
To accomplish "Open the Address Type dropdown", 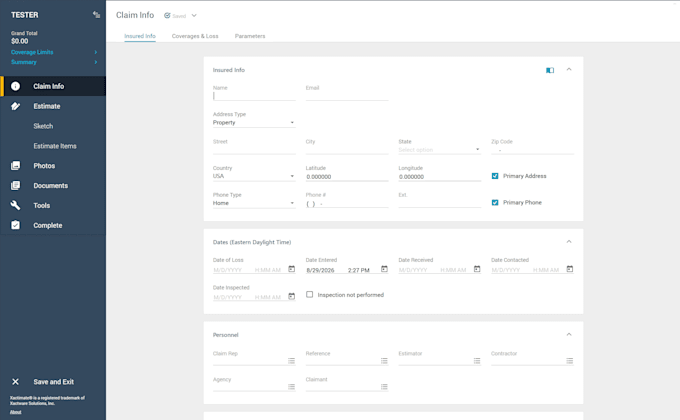I will tap(254, 123).
